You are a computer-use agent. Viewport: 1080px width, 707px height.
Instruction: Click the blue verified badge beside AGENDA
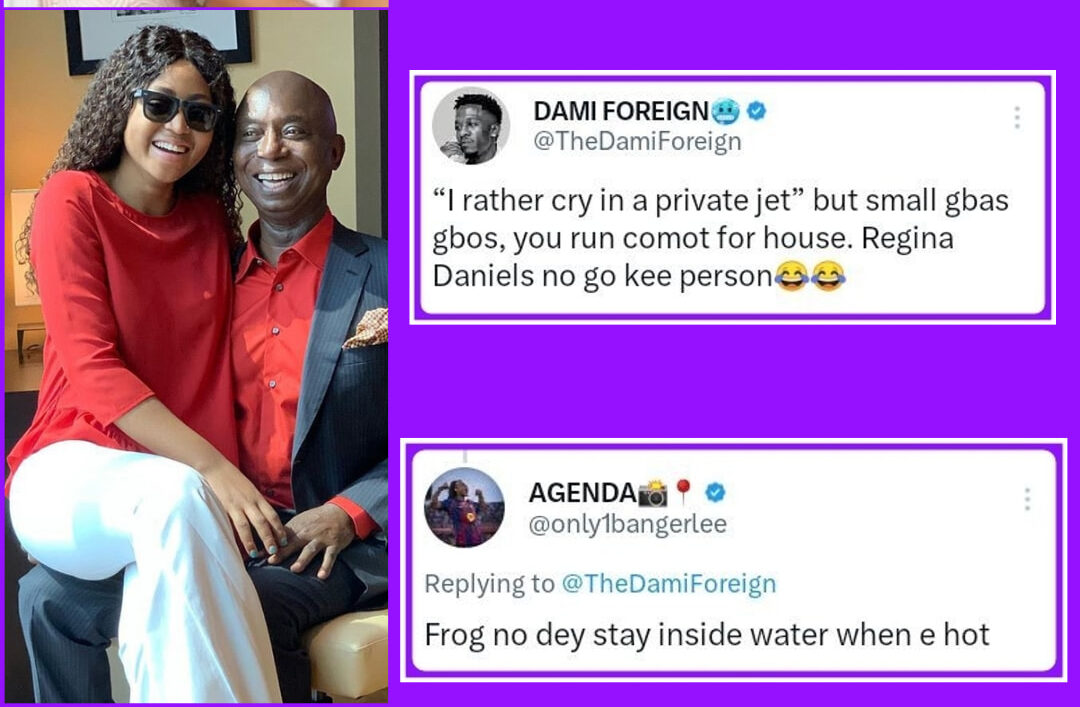pos(716,492)
